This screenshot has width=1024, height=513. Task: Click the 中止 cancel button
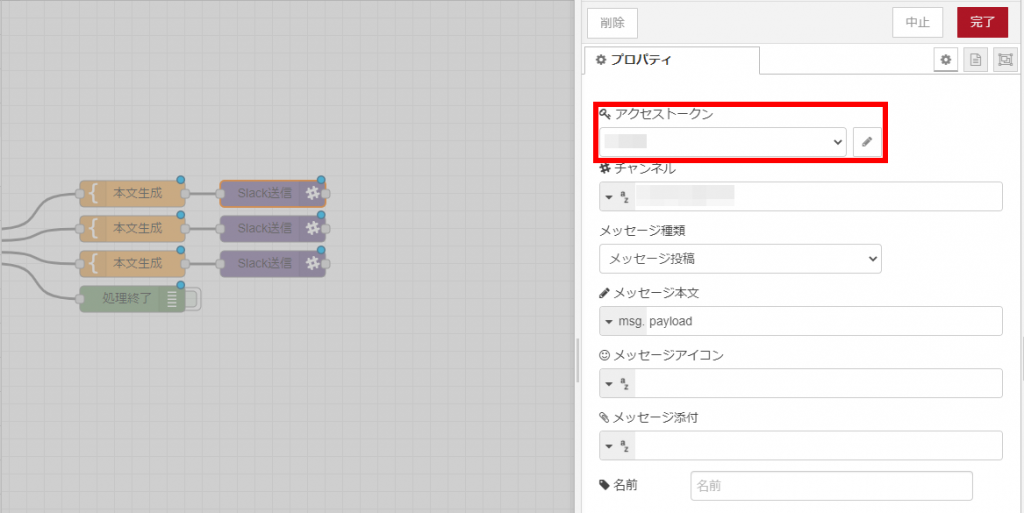point(918,23)
